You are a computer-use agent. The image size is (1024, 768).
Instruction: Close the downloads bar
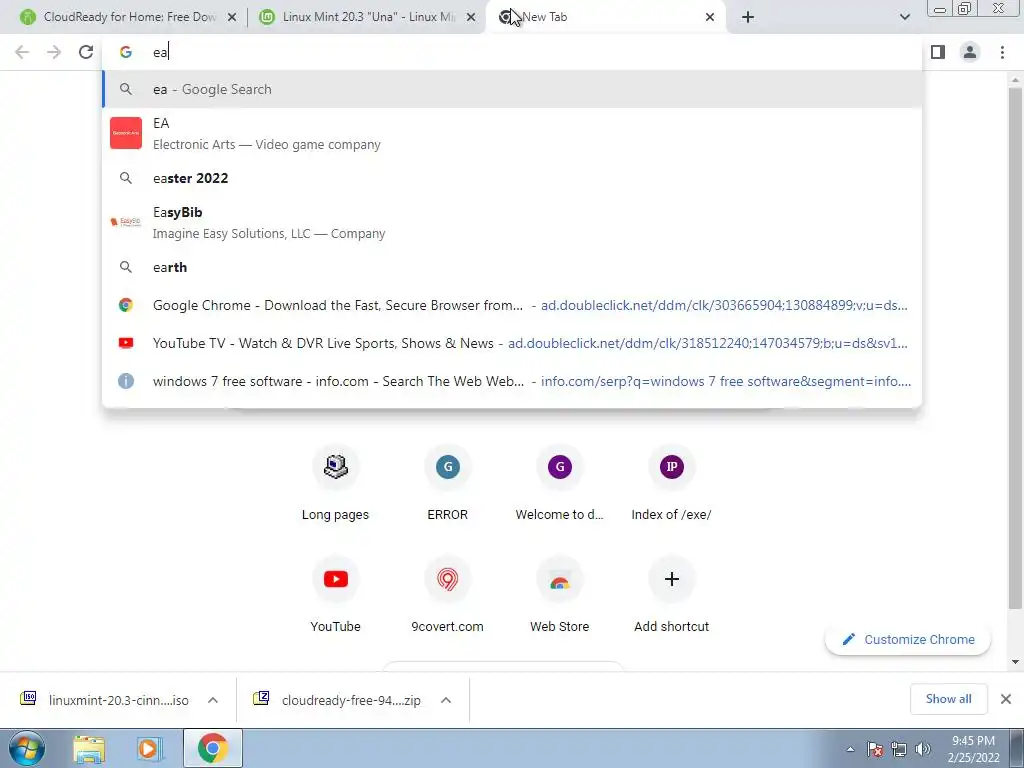pos(1006,699)
